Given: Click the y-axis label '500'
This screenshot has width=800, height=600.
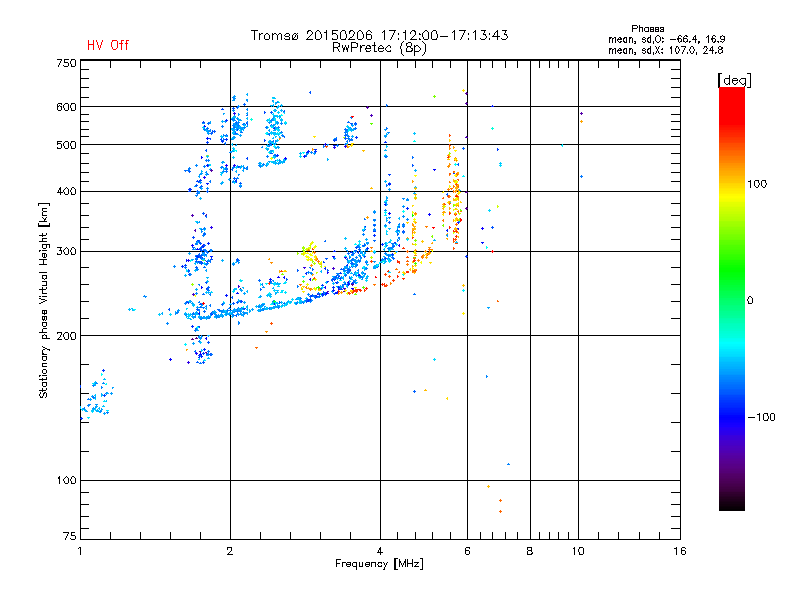Looking at the screenshot, I should (x=66, y=145).
